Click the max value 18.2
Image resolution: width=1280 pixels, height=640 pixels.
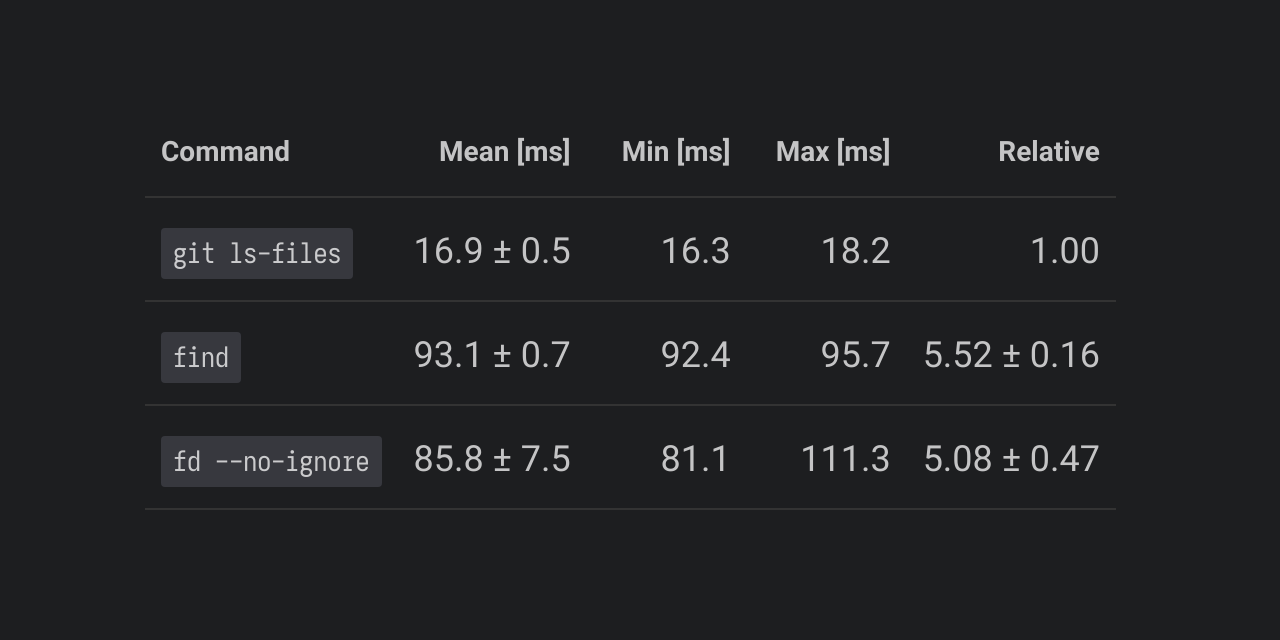pos(855,251)
